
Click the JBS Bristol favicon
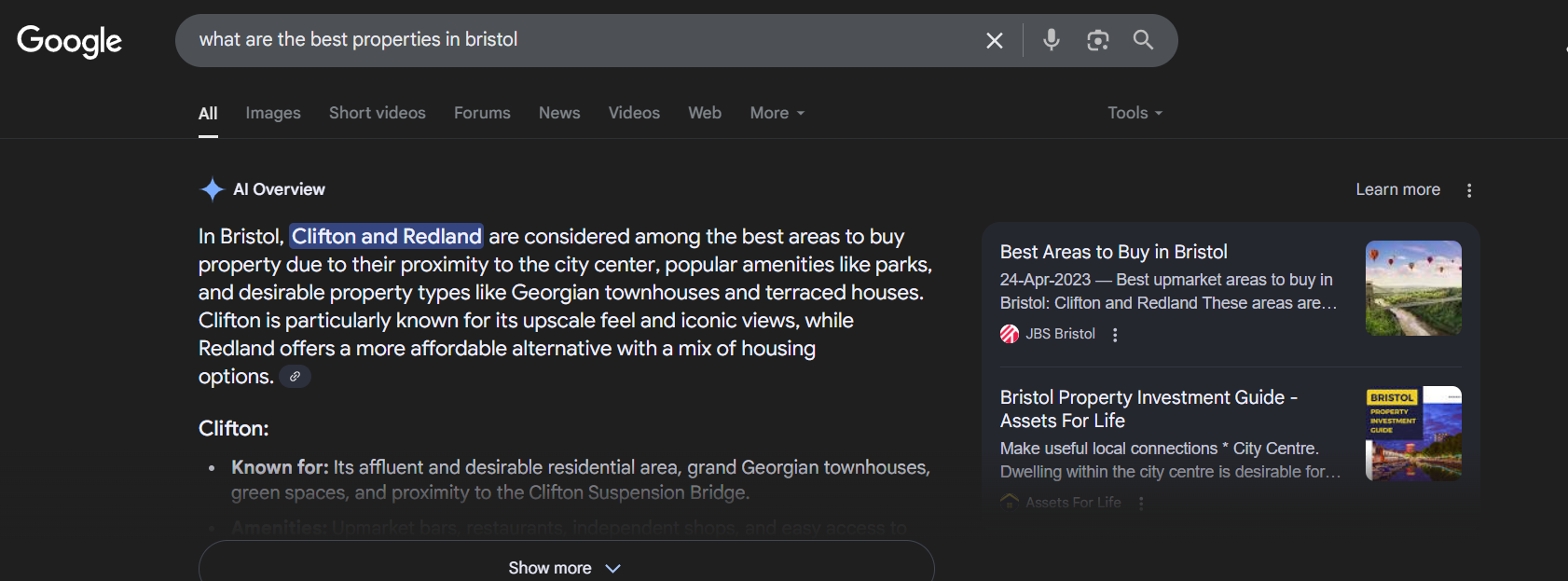click(1010, 334)
